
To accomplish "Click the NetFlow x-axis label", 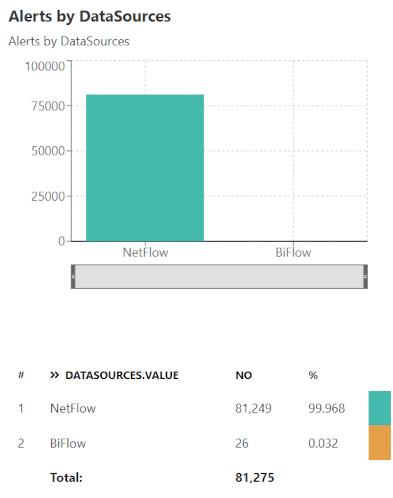I will [145, 252].
